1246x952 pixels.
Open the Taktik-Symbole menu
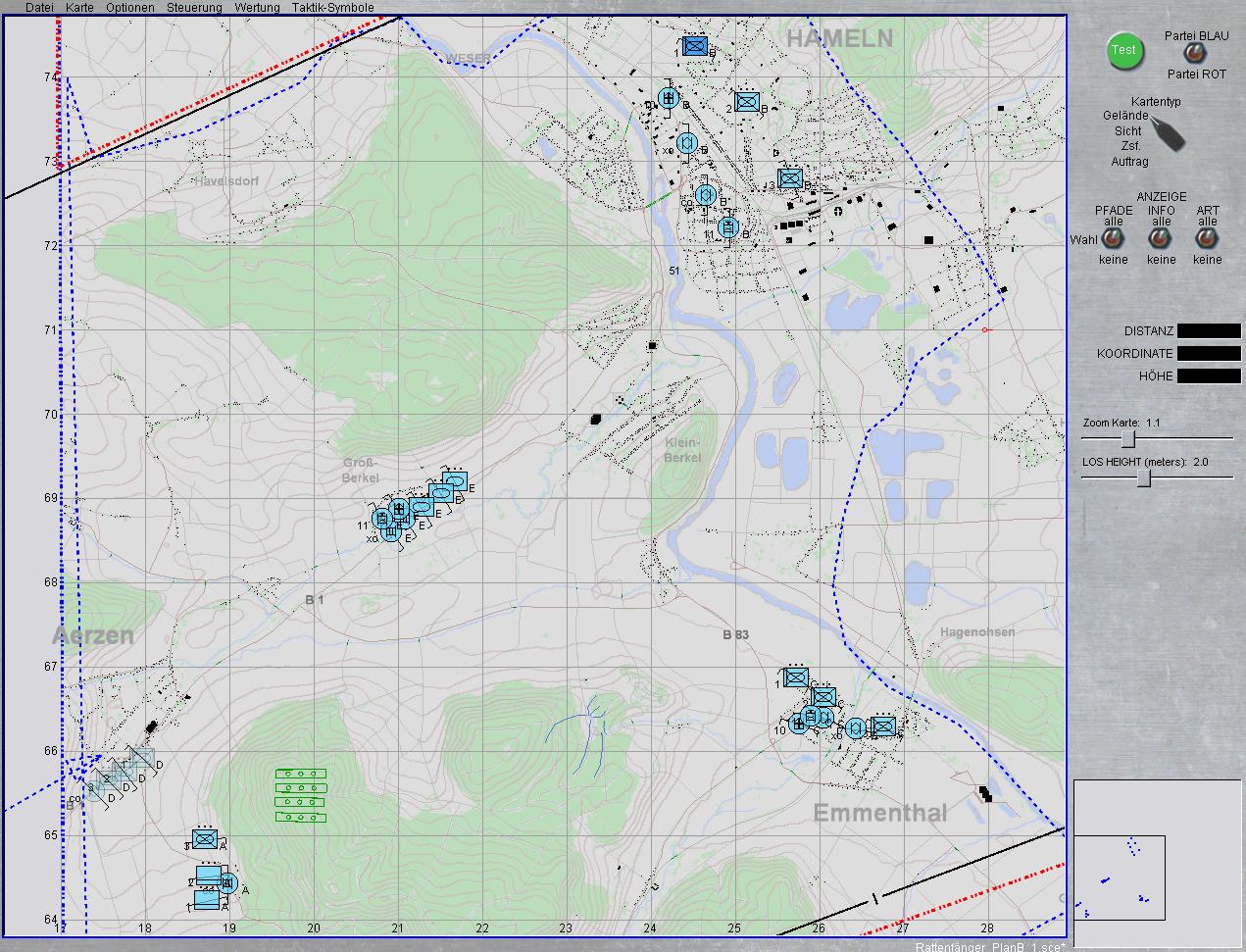pyautogui.click(x=332, y=8)
